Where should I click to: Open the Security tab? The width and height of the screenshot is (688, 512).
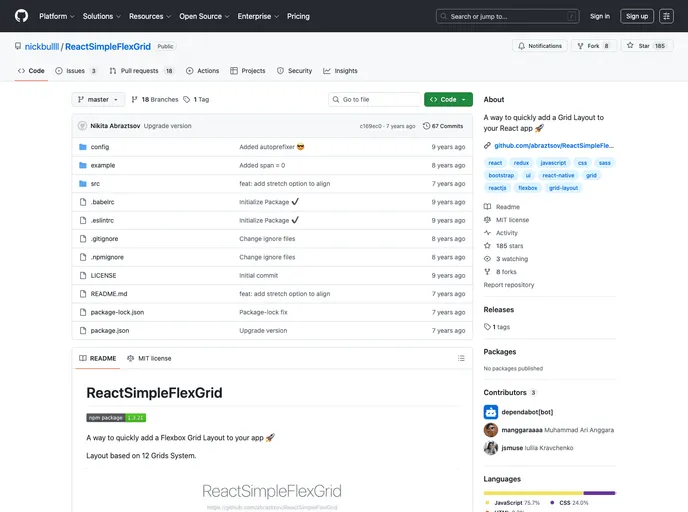294,71
